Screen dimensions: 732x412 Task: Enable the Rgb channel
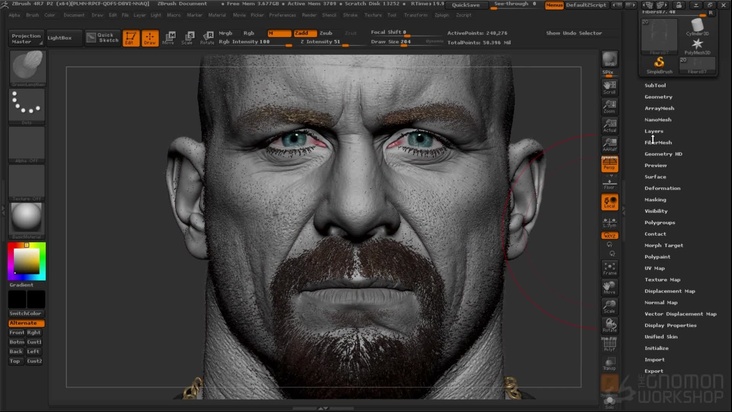(249, 33)
